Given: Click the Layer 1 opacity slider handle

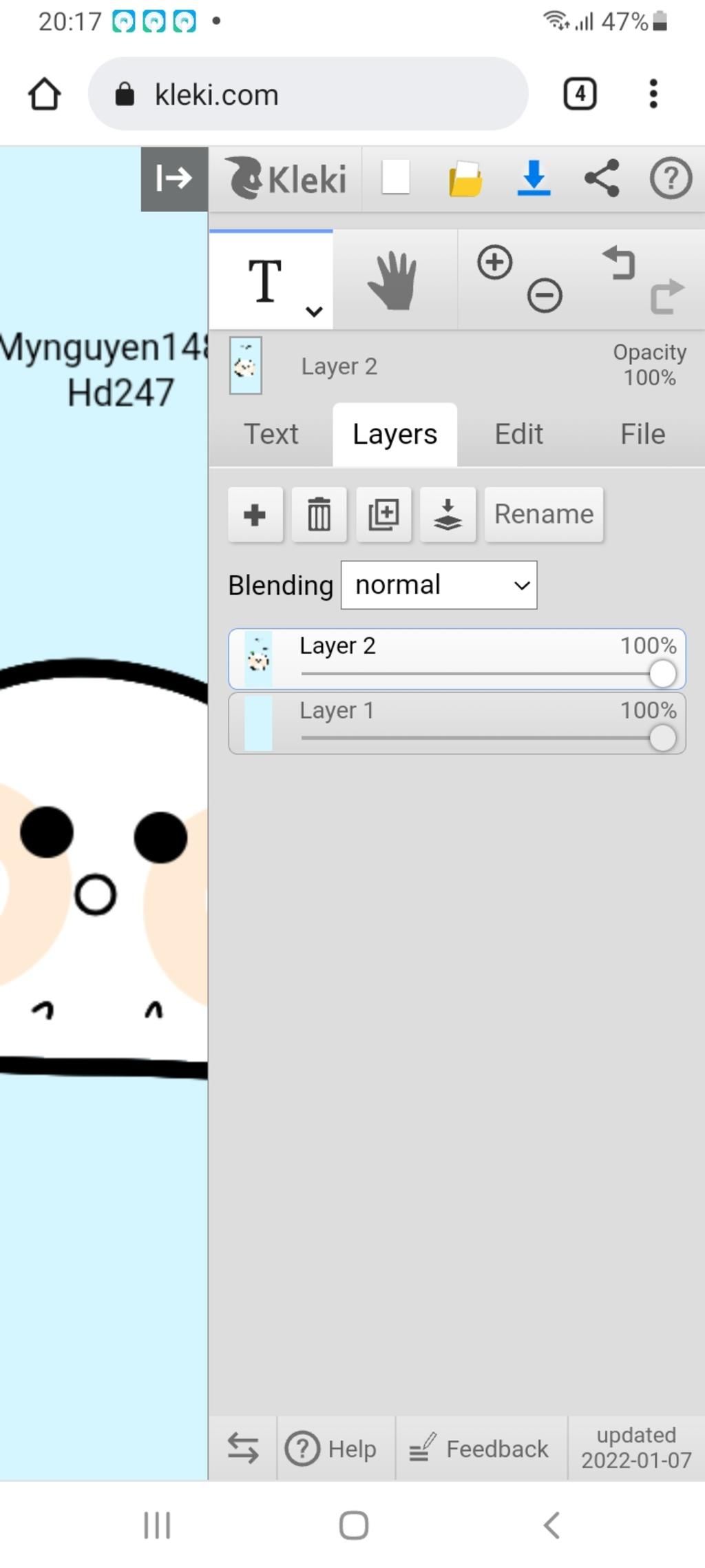Looking at the screenshot, I should 662,739.
